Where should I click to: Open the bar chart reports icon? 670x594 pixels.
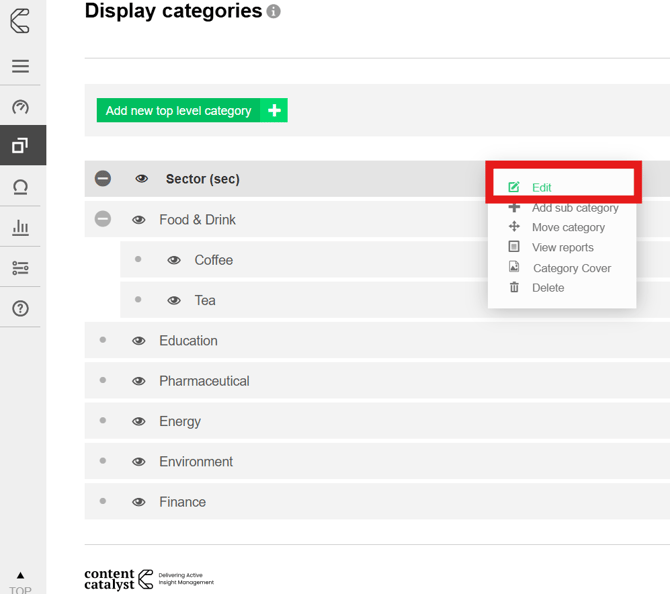click(20, 228)
